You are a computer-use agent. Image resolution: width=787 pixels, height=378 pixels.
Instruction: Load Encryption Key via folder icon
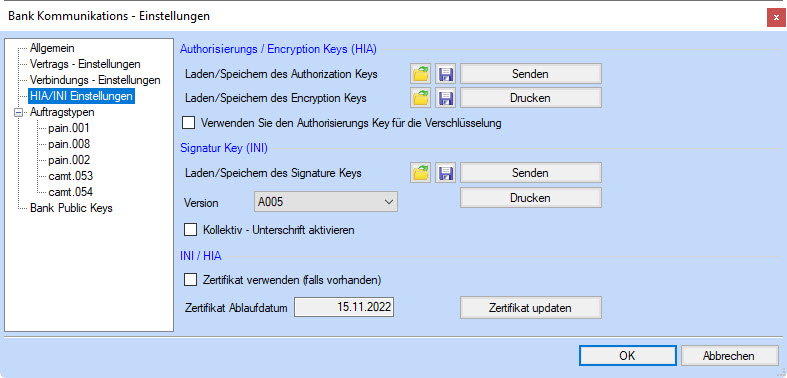(x=421, y=98)
